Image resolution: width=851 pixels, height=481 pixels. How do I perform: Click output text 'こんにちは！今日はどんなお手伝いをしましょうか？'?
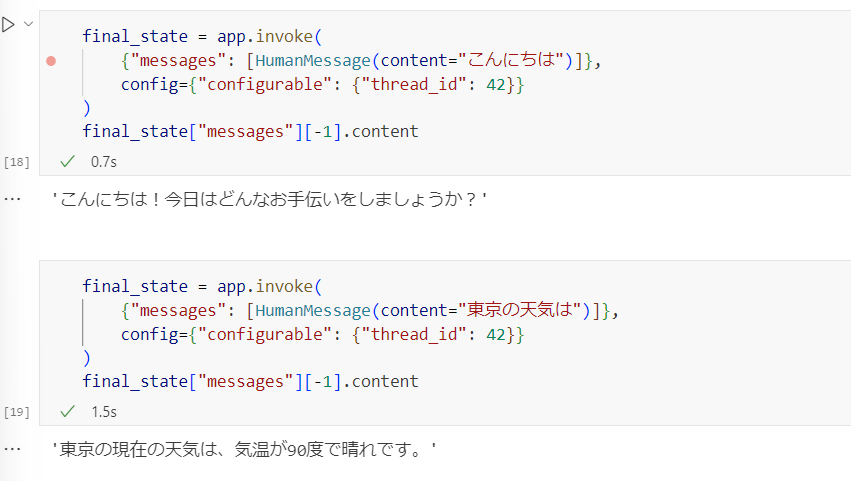[x=269, y=199]
